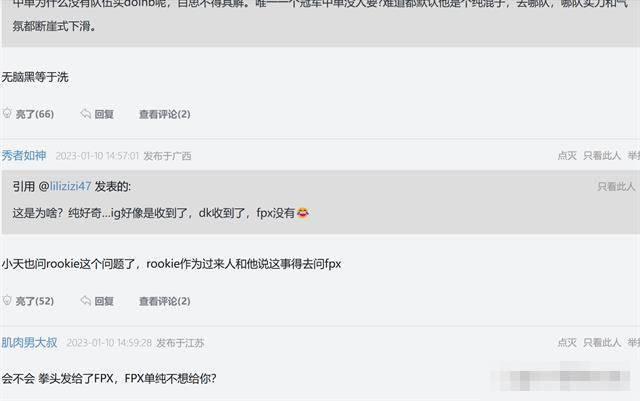The width and height of the screenshot is (640, 401).
Task: Click the report link on 秀者如神's post
Action: (634, 155)
